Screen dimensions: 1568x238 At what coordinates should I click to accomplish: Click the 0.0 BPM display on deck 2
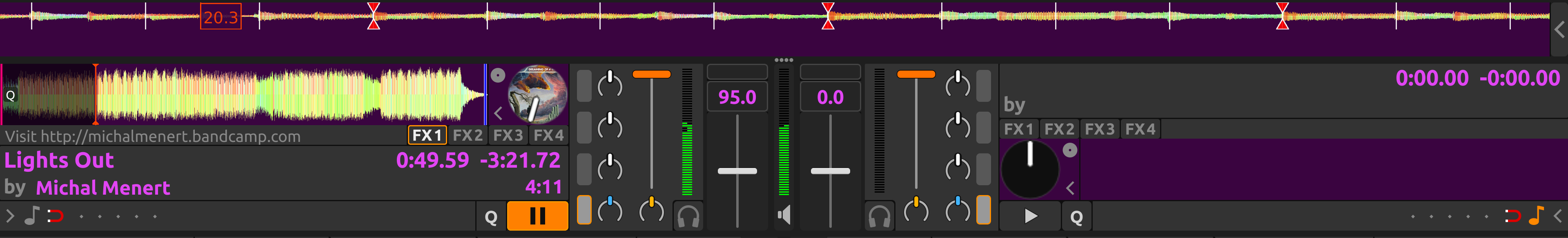(830, 97)
